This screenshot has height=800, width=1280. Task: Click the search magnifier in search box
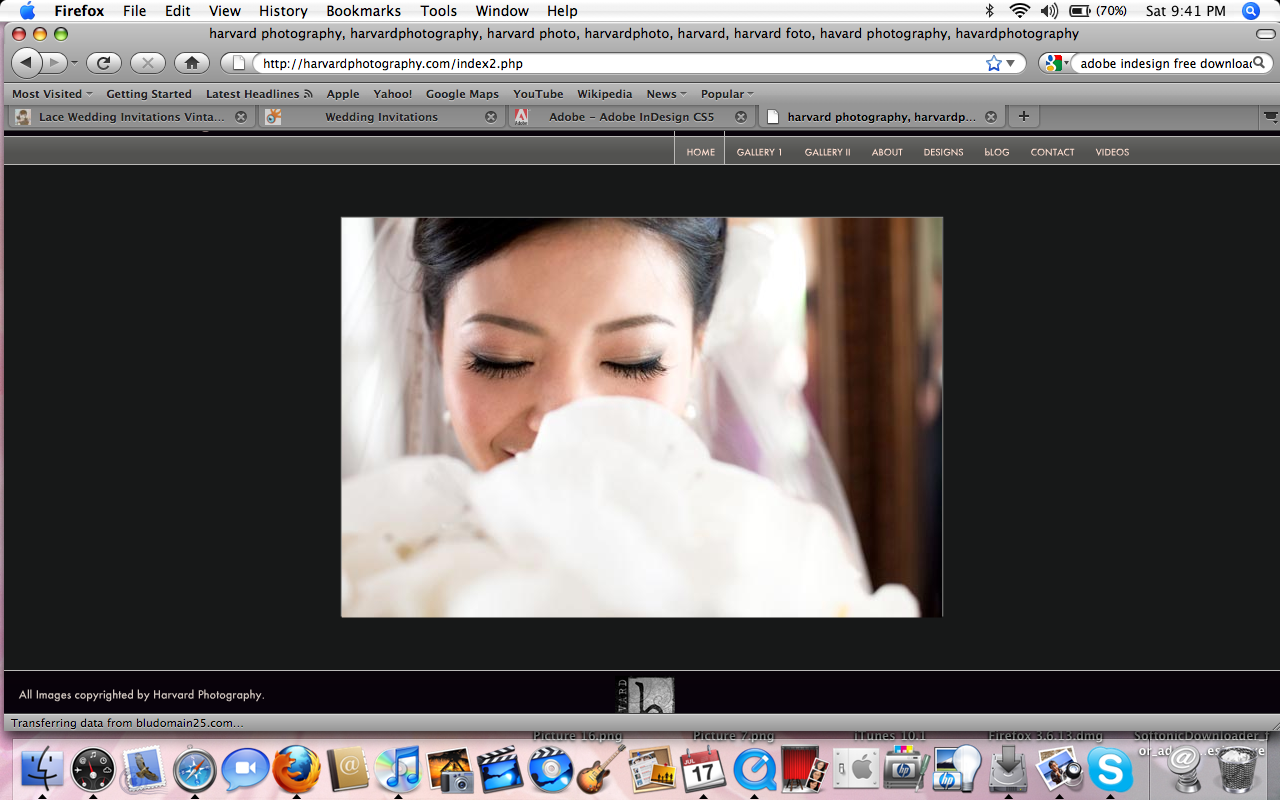click(x=1259, y=63)
